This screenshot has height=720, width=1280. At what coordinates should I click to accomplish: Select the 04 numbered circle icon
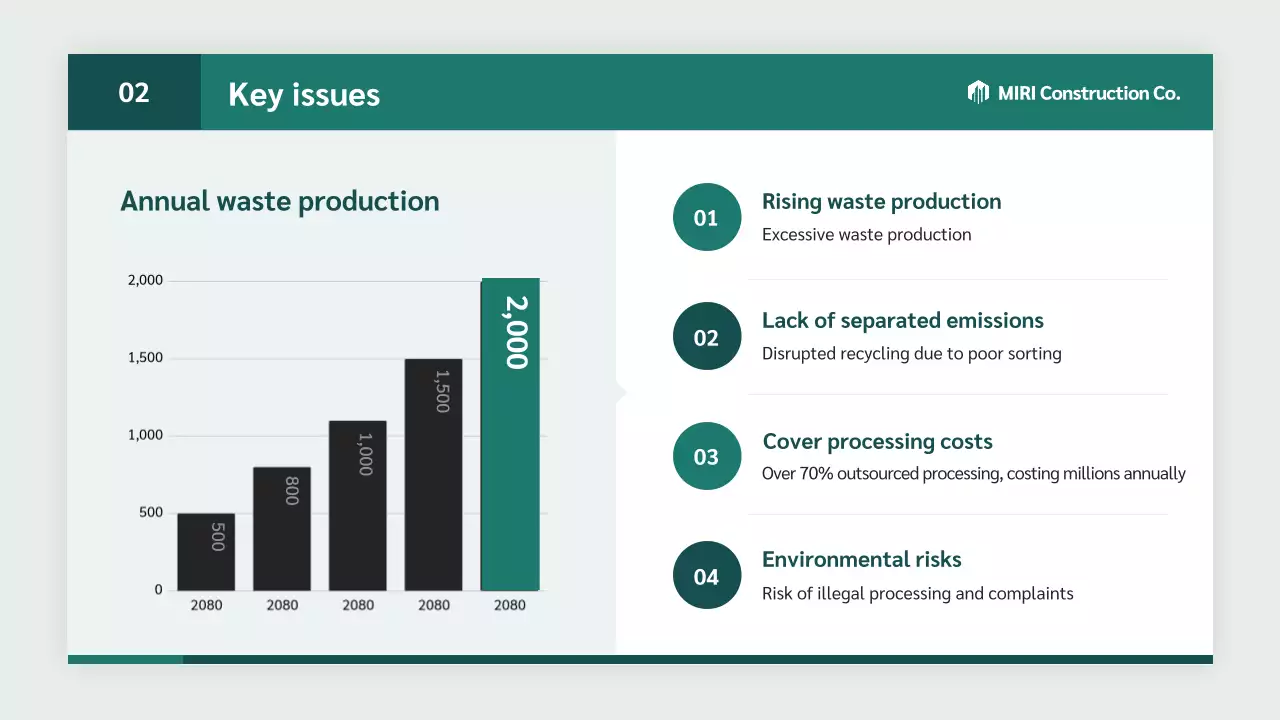click(707, 576)
